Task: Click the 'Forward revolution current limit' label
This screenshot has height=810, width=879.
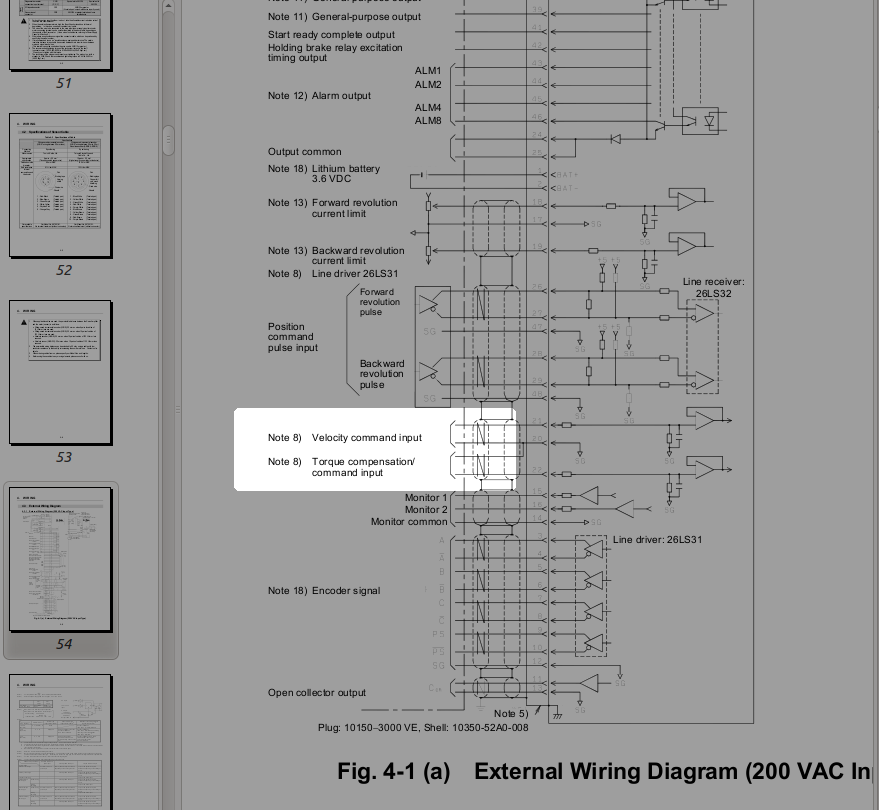Action: (354, 208)
